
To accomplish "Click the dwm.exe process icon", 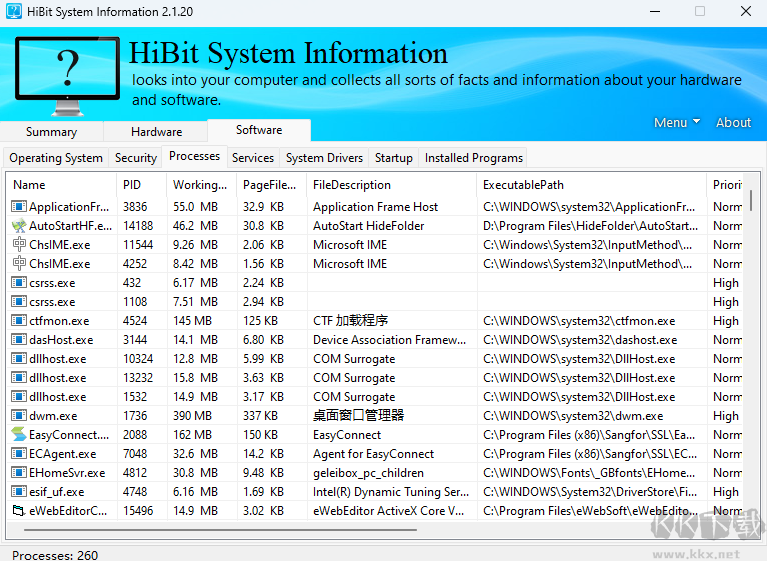I will 19,416.
